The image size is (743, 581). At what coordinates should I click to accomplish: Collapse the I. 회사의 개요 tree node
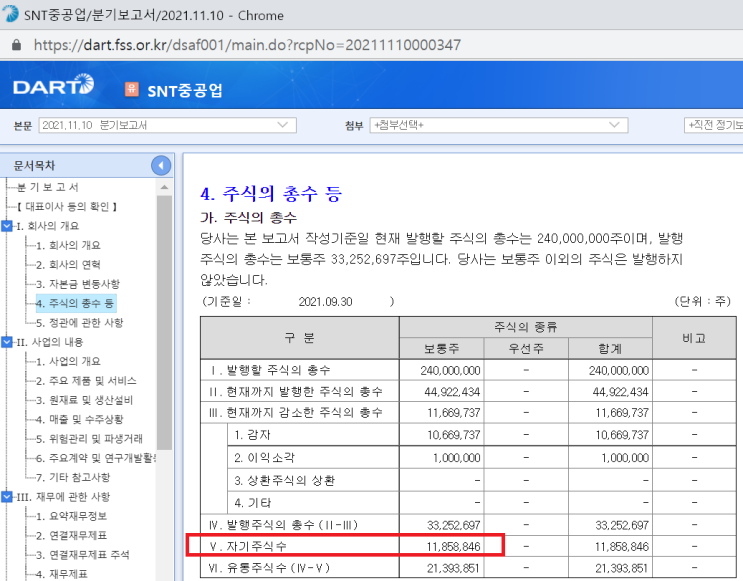[8, 226]
